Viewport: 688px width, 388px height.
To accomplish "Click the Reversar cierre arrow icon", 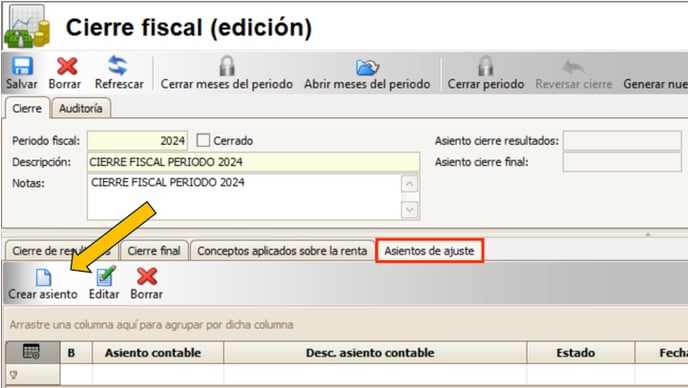I will [573, 67].
